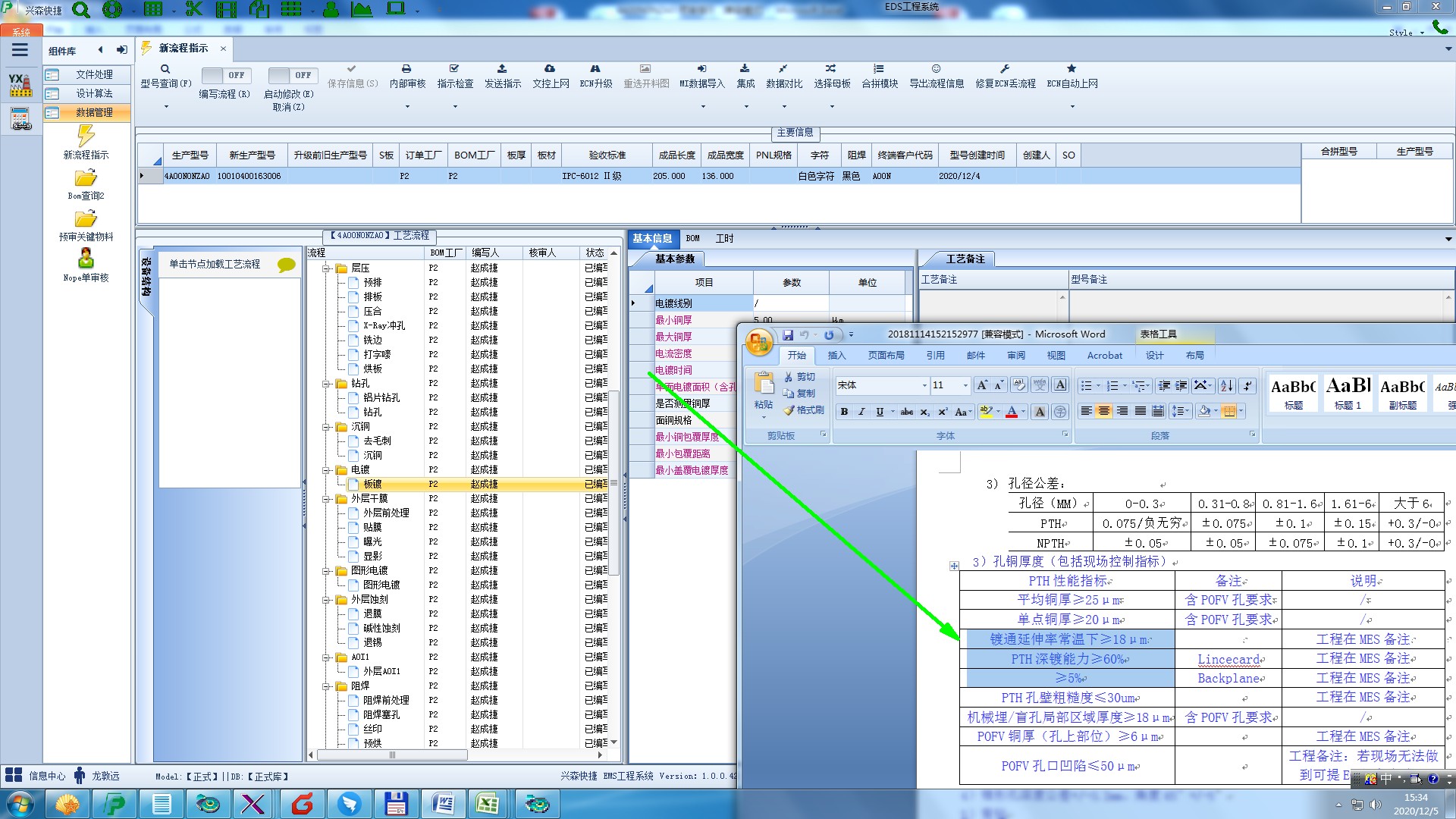Open Word 审阅 ribbon tab

pyautogui.click(x=1016, y=356)
